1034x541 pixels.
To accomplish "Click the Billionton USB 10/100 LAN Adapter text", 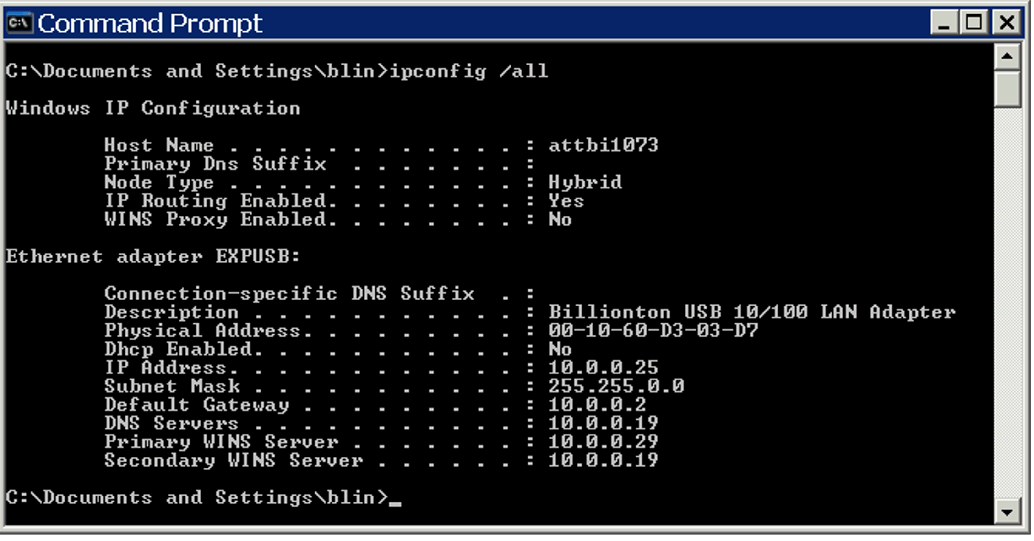I will tap(752, 312).
